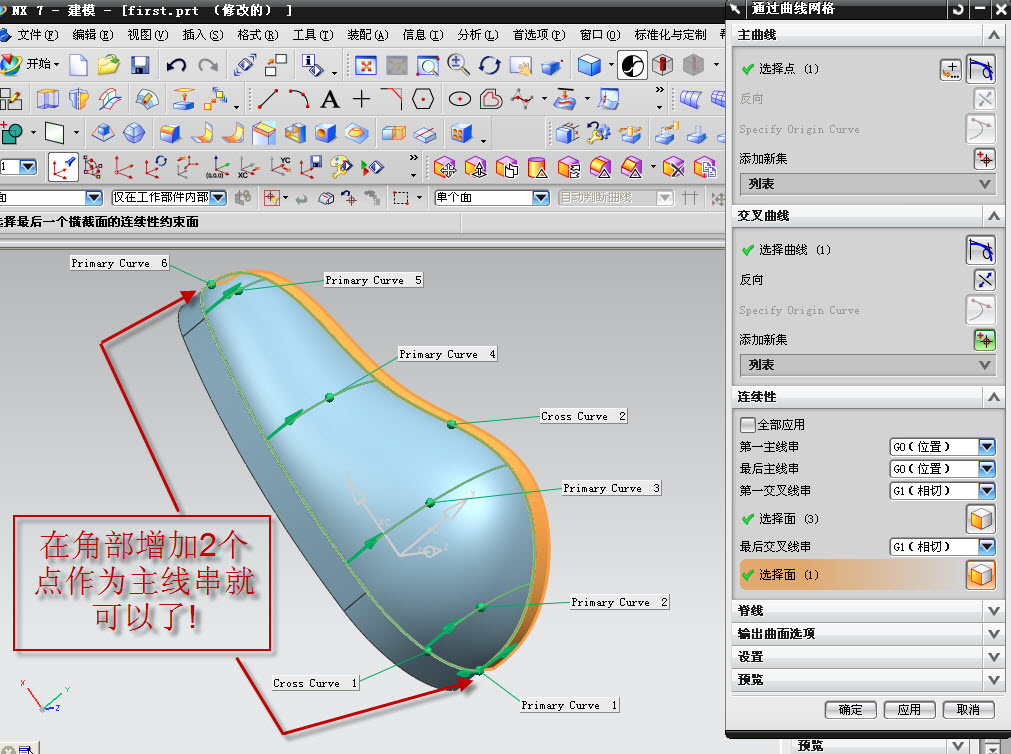Click the shaded cube rendering style icon
1011x754 pixels.
[x=589, y=64]
